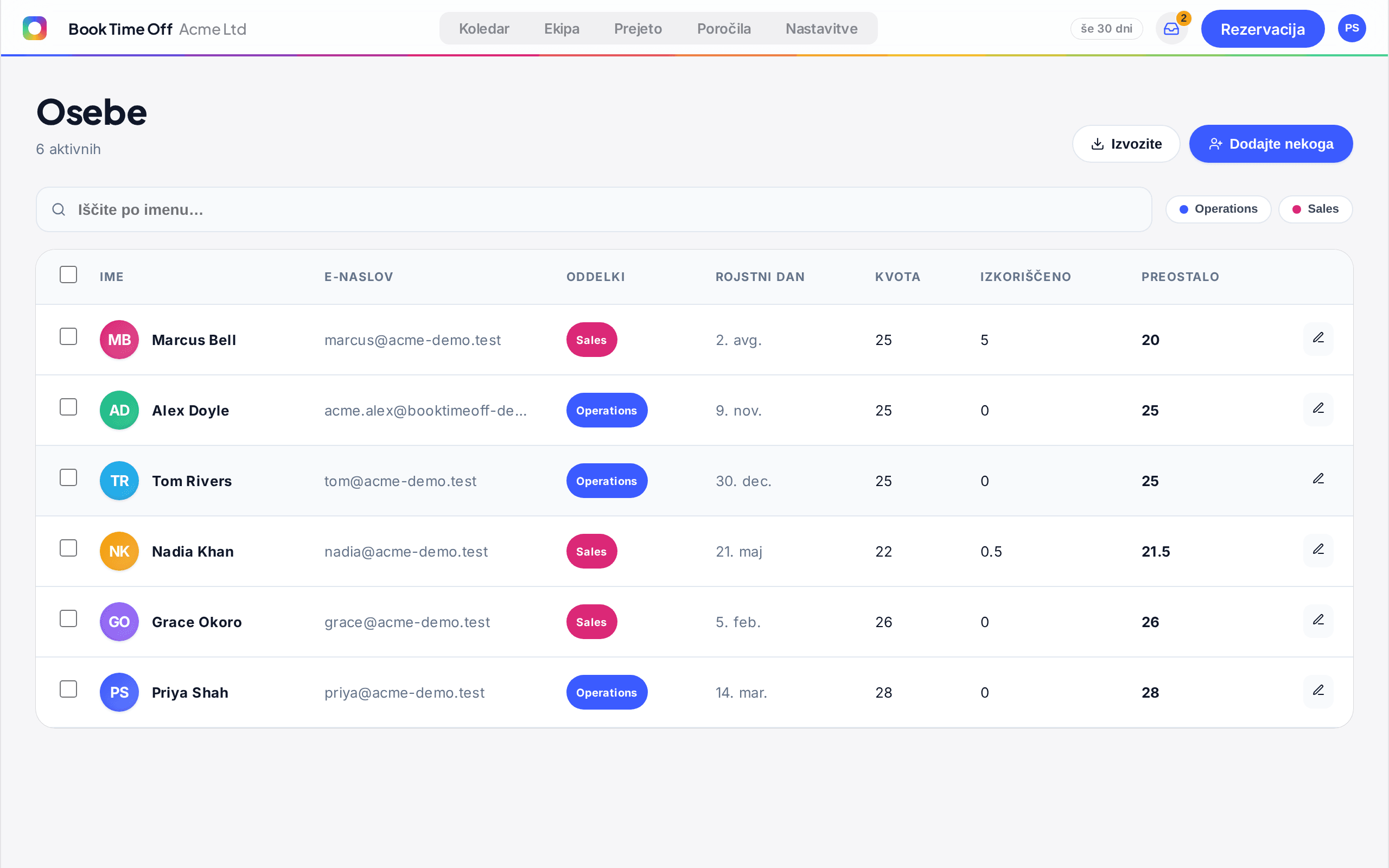Filter by the Sales department chip

(x=1315, y=209)
